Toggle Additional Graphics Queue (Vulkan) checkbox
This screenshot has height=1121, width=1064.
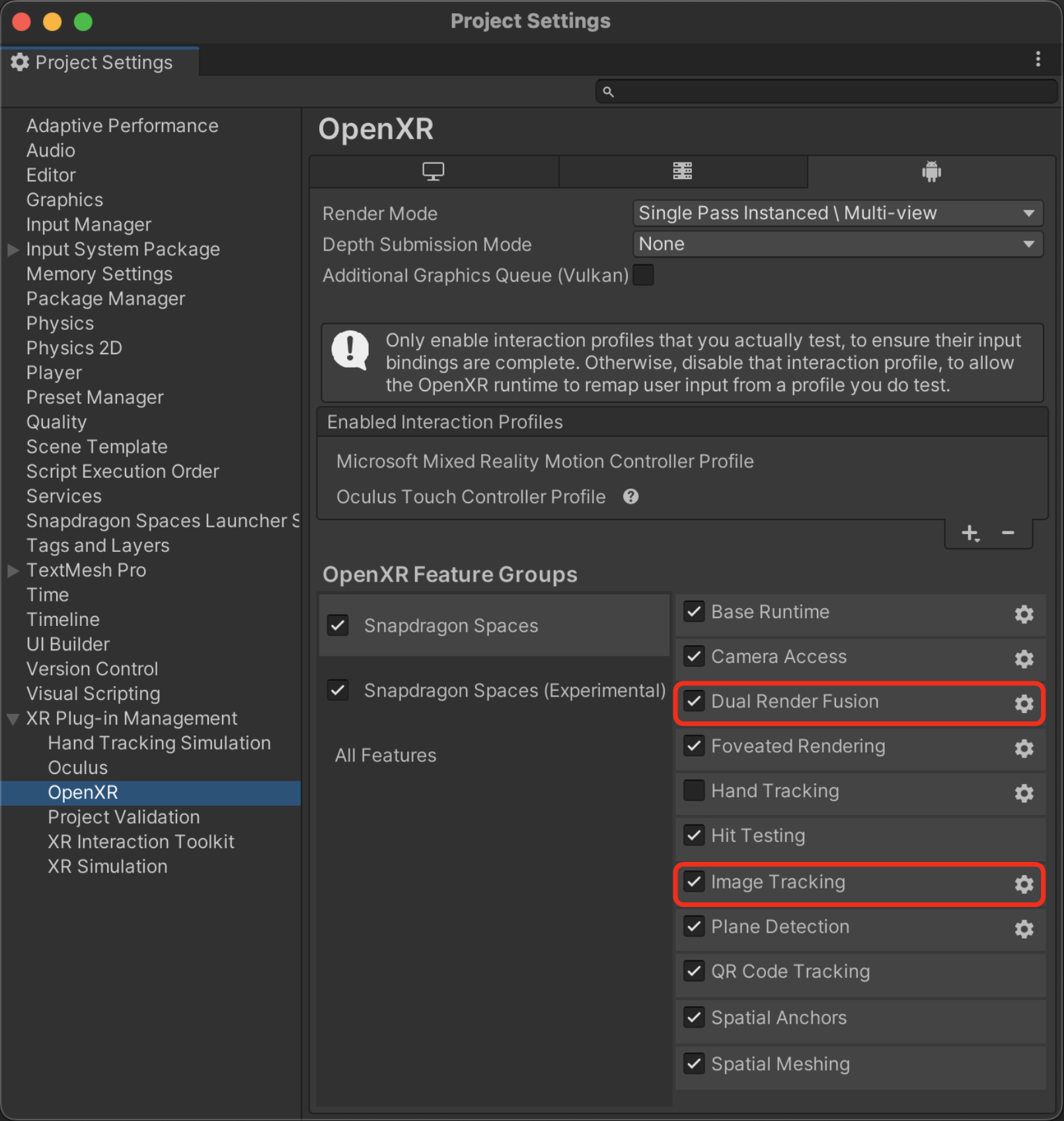click(x=643, y=275)
